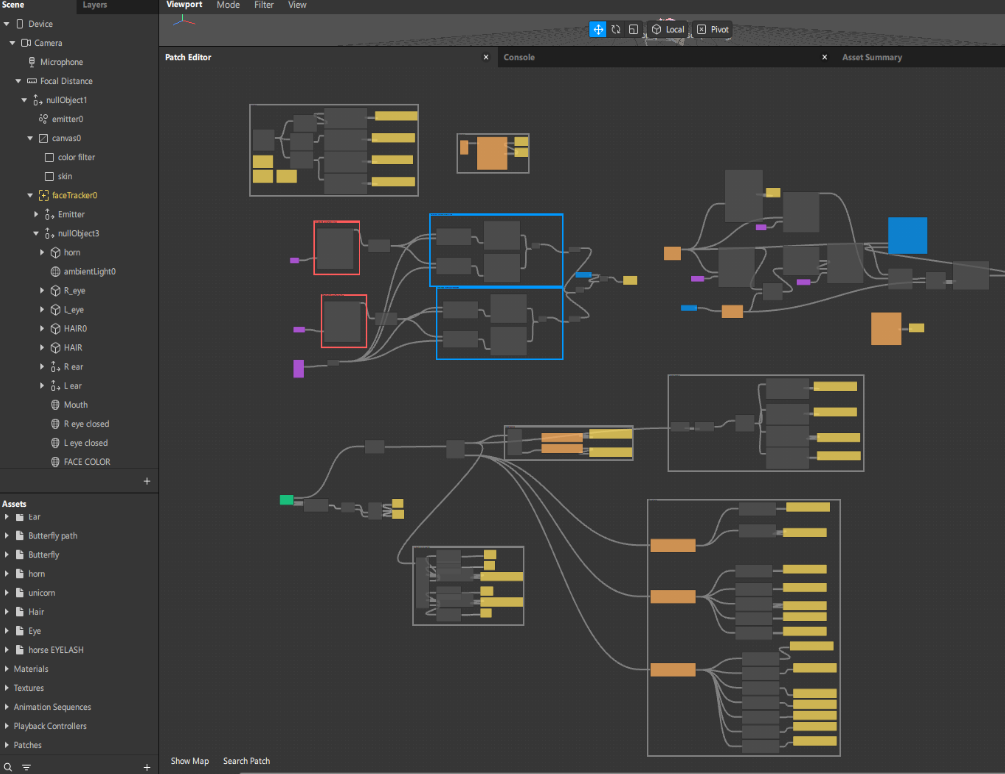
Task: Select the L_eye scene object
Action: click(74, 309)
